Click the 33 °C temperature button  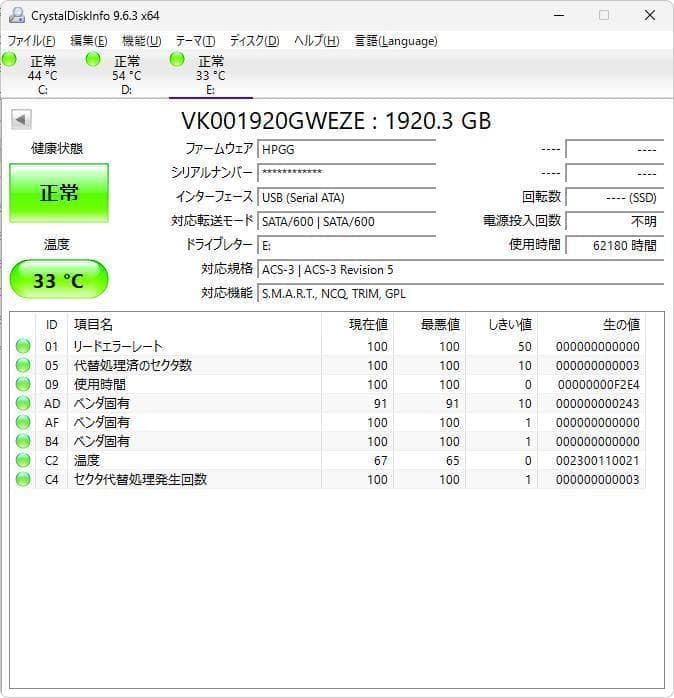(59, 279)
